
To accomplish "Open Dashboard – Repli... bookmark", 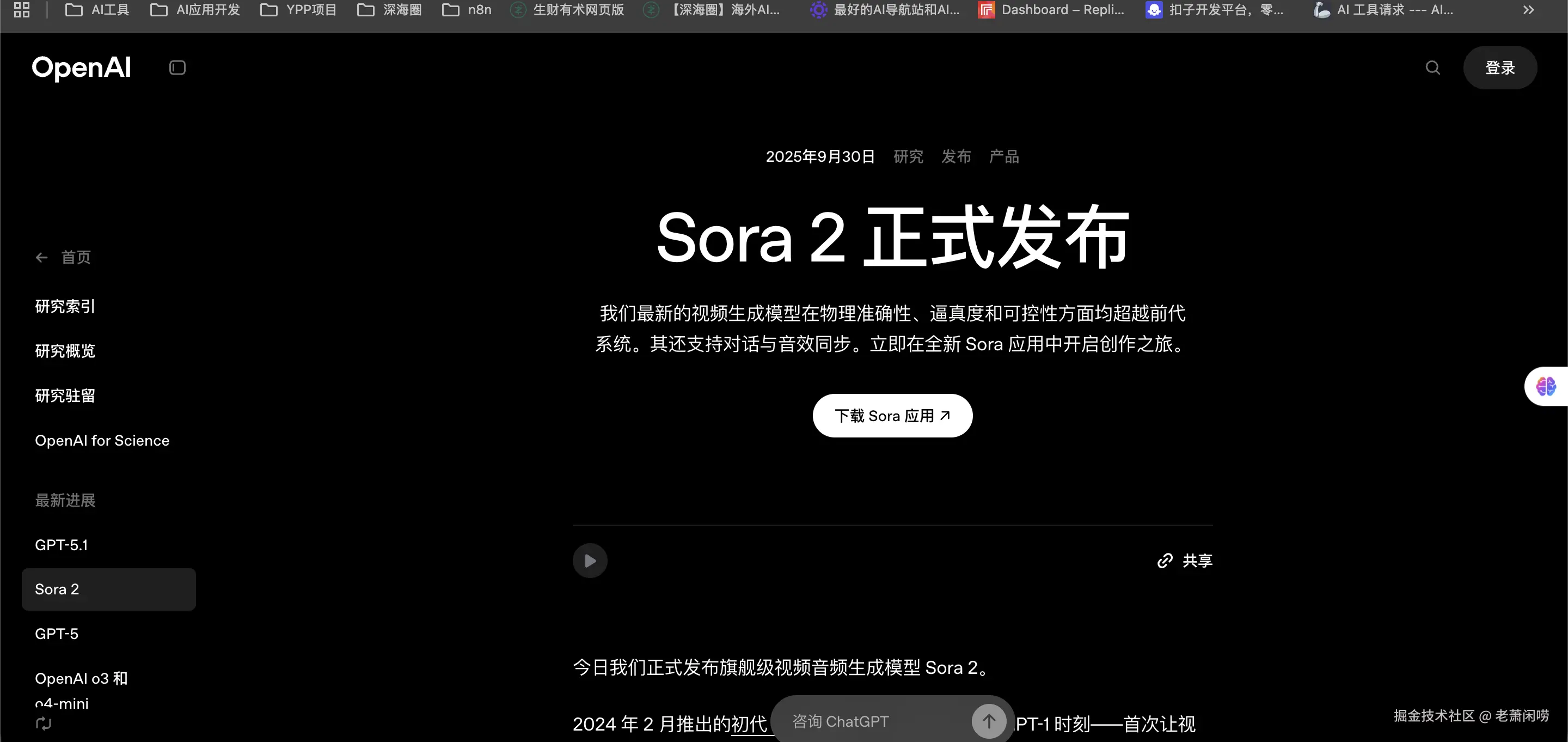I will (x=1051, y=10).
